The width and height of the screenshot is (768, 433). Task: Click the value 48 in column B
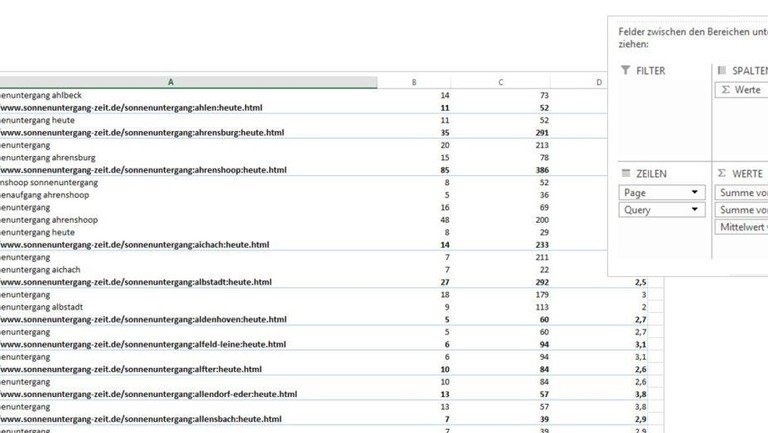point(445,220)
